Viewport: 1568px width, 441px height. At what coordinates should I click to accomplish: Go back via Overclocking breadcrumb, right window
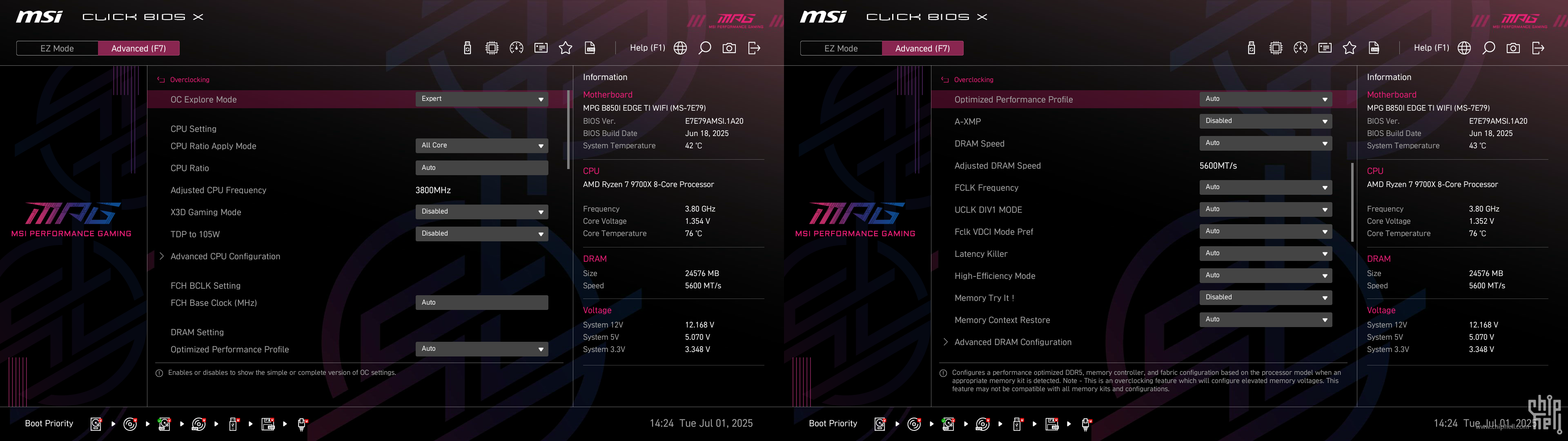click(x=967, y=80)
